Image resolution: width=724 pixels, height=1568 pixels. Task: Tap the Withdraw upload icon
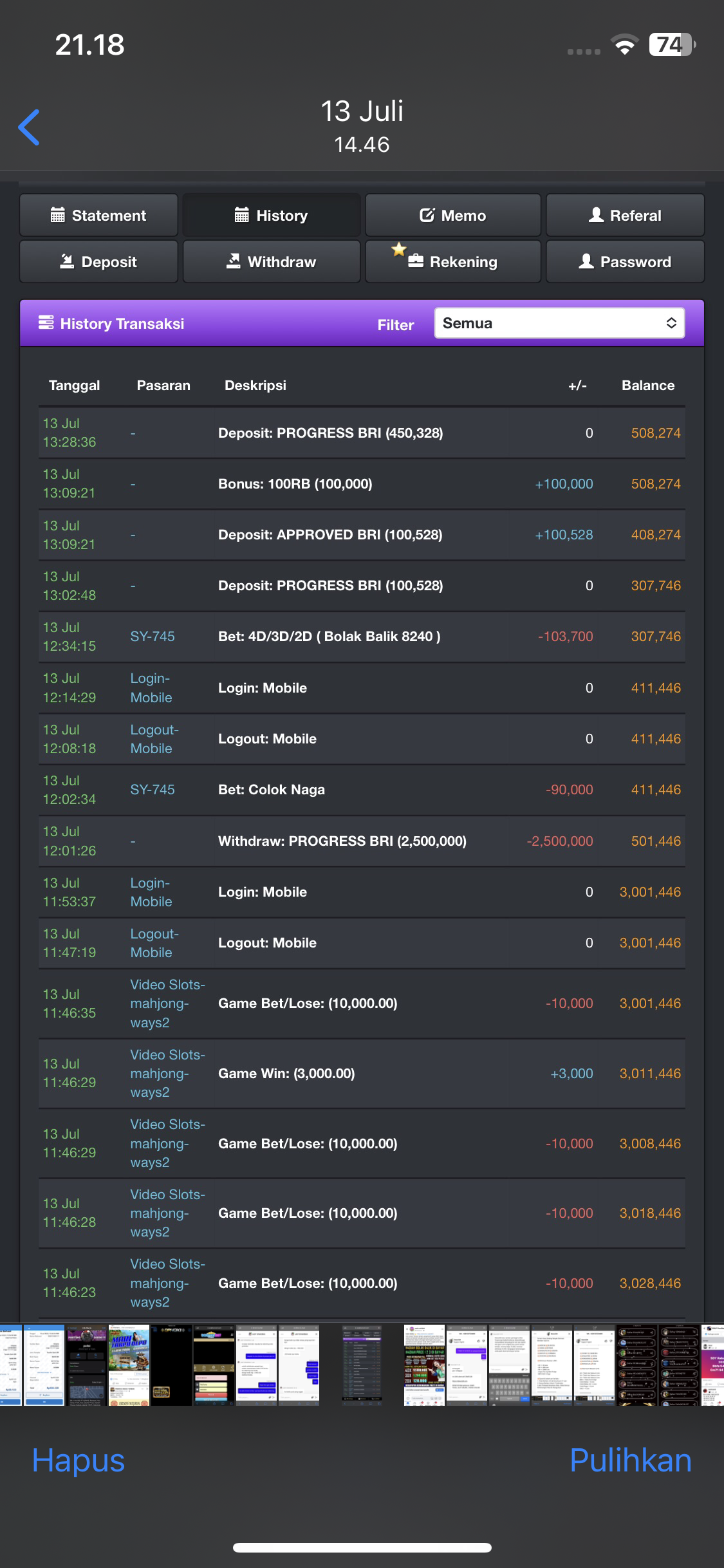point(233,261)
